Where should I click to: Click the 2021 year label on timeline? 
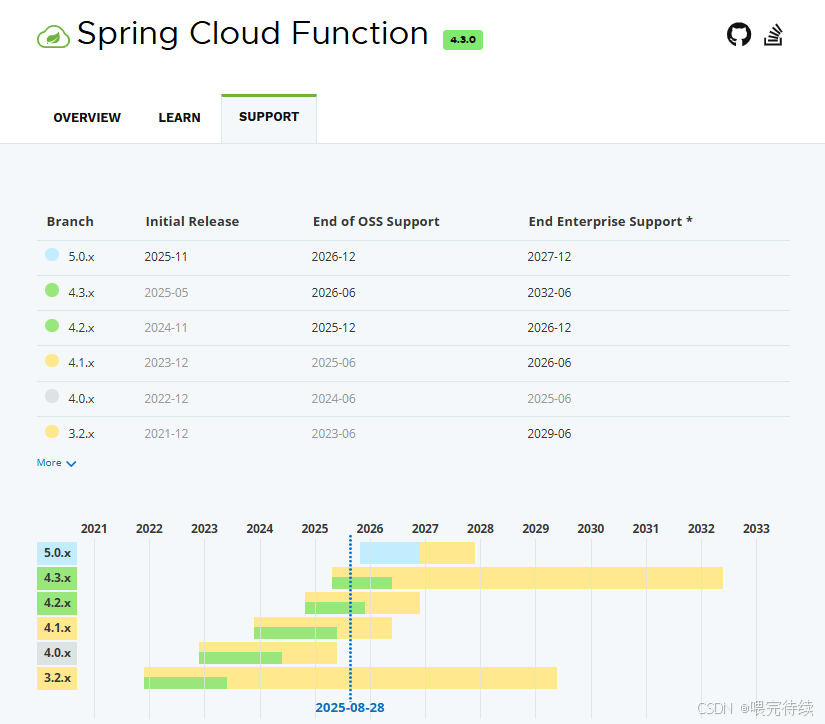click(94, 529)
